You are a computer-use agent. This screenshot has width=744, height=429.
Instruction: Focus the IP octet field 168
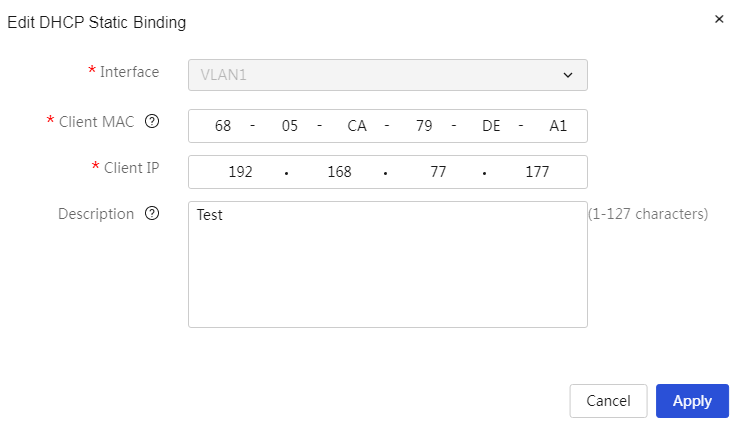click(339, 172)
